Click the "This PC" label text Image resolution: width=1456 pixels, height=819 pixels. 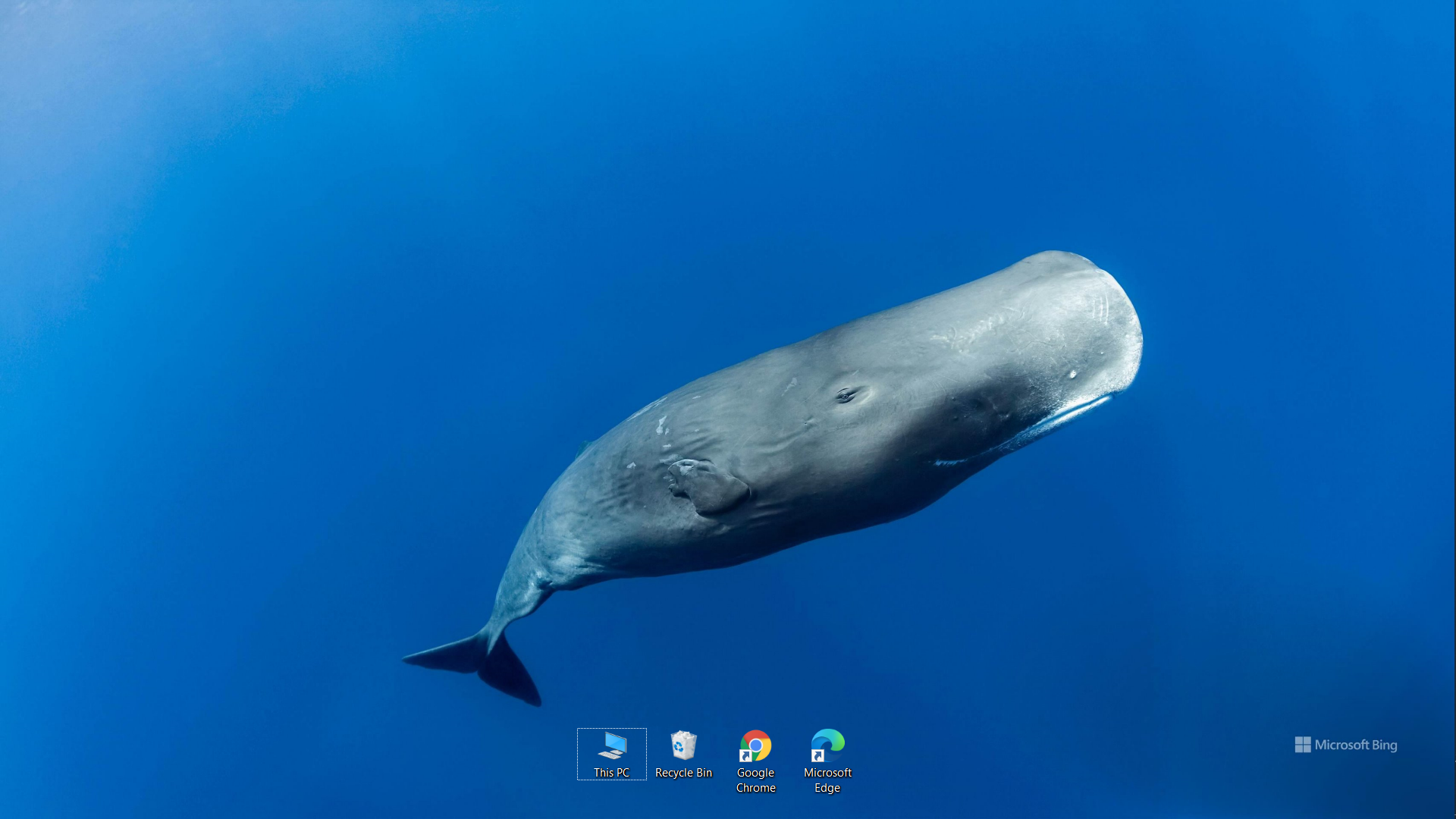[x=612, y=773]
